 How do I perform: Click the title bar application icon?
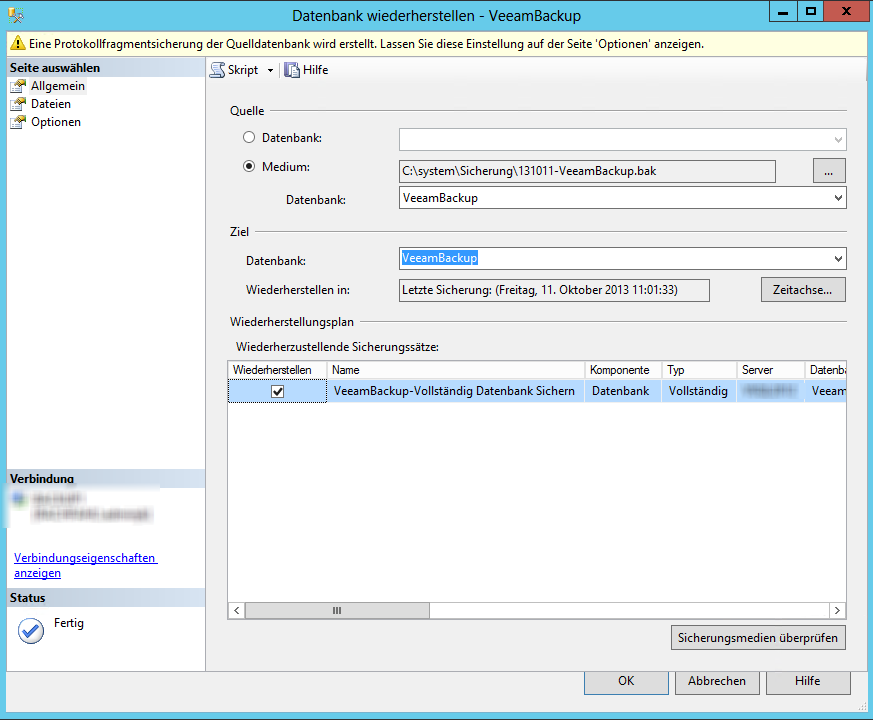click(16, 15)
